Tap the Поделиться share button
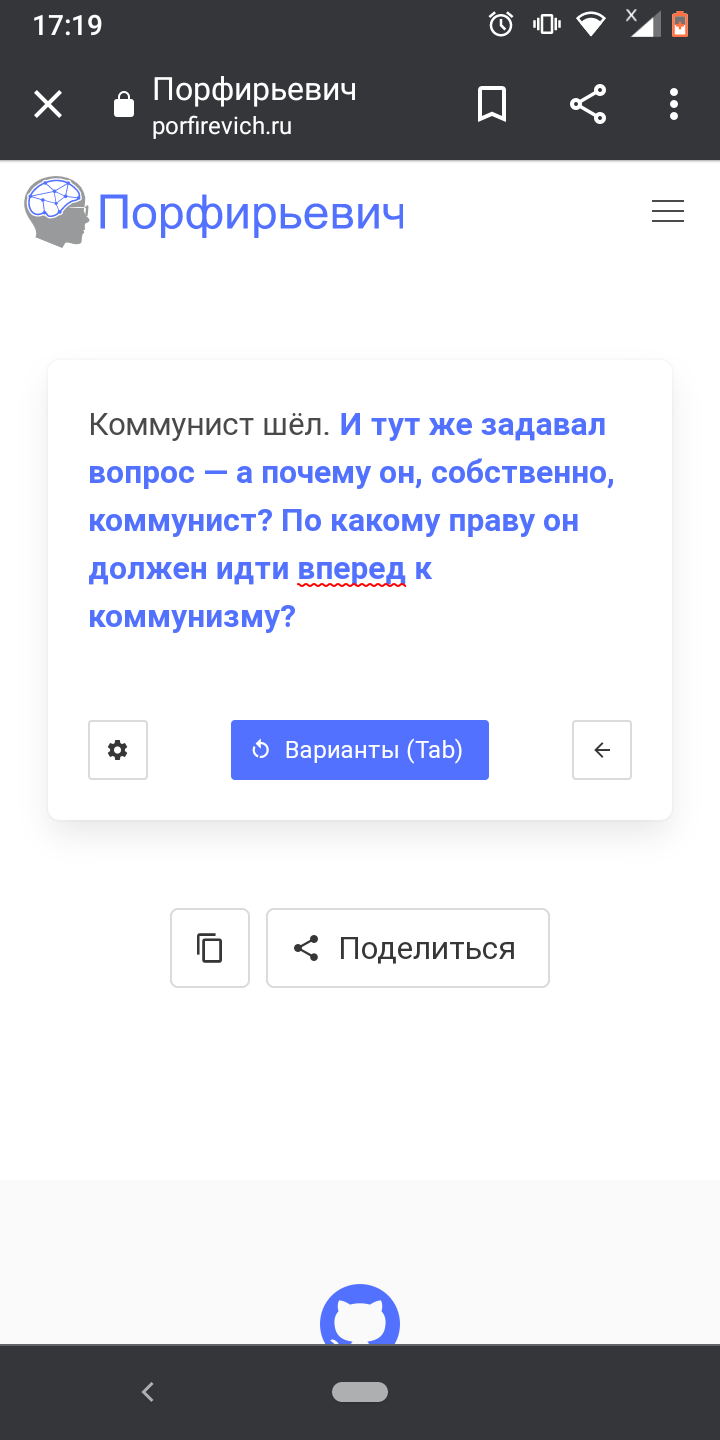 [408, 948]
